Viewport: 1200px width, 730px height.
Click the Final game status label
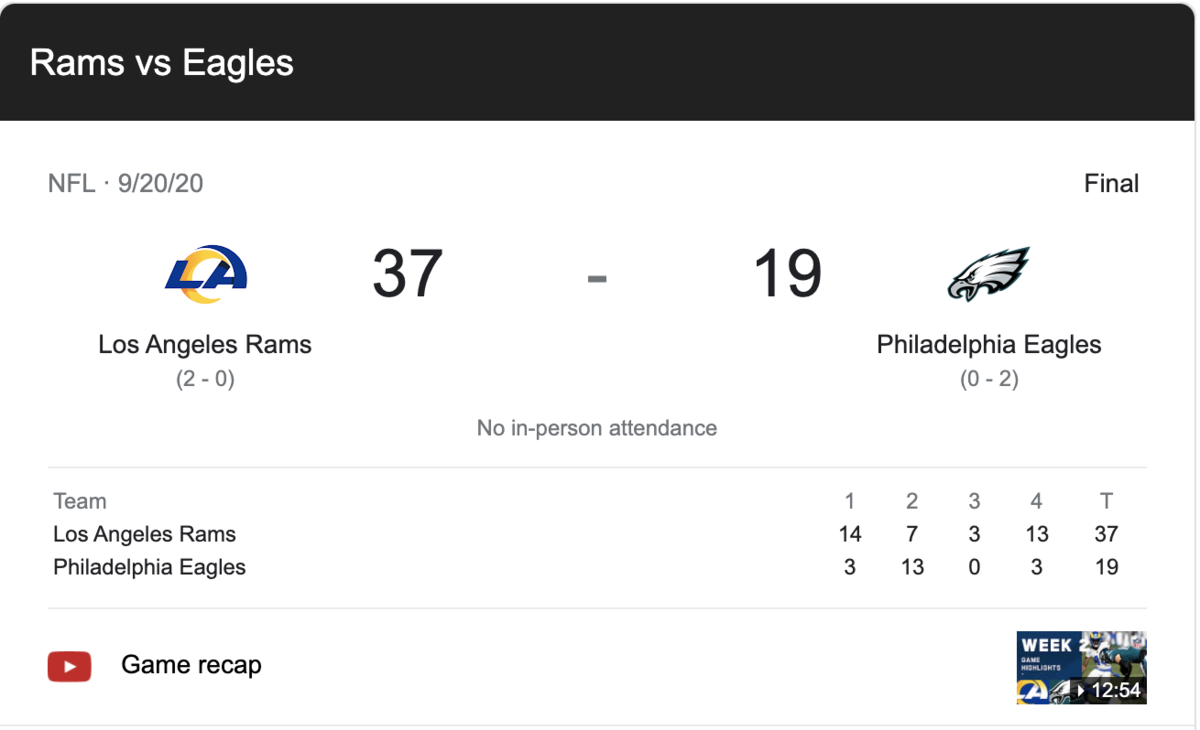click(x=1111, y=184)
